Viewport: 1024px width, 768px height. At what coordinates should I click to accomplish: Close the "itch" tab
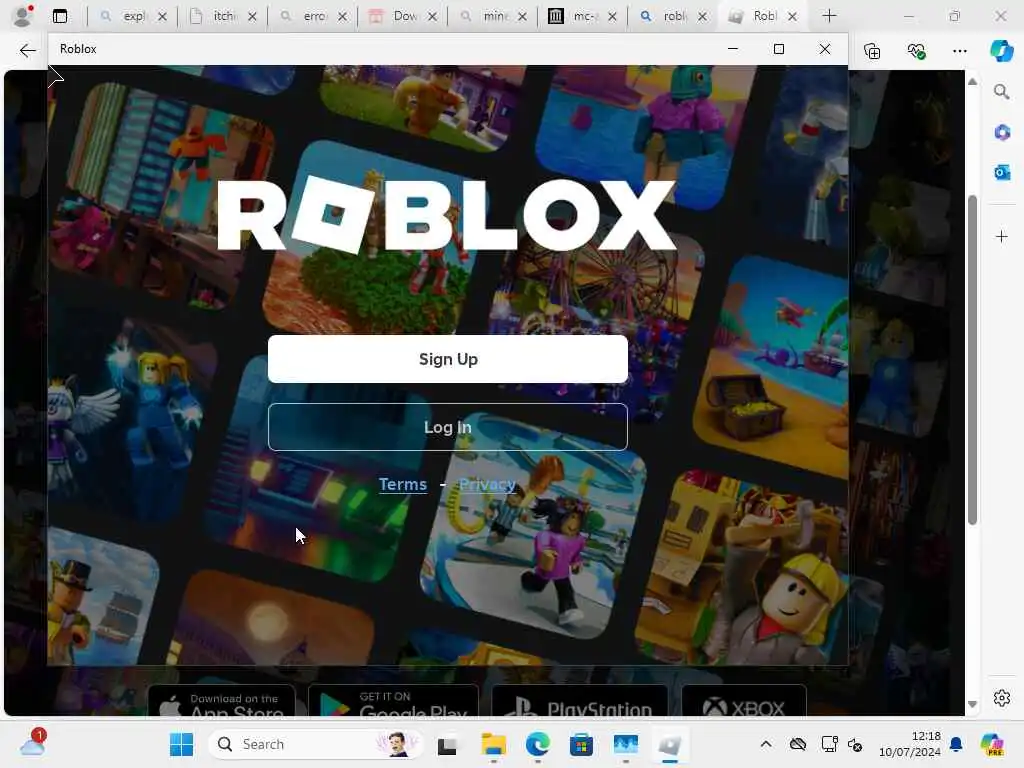(253, 16)
